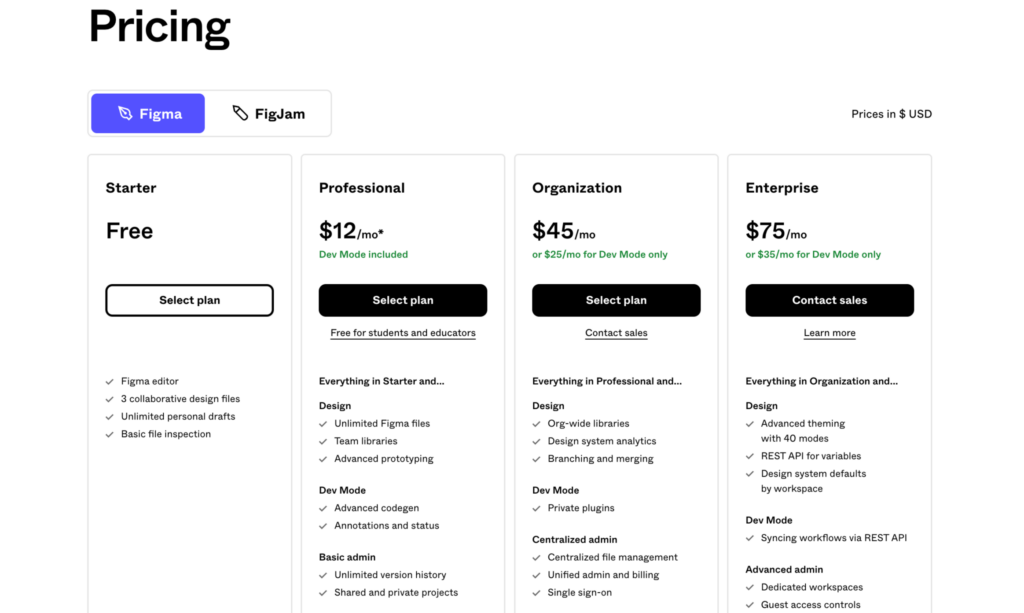Click checkmark icon beside Figma editor

coord(110,381)
